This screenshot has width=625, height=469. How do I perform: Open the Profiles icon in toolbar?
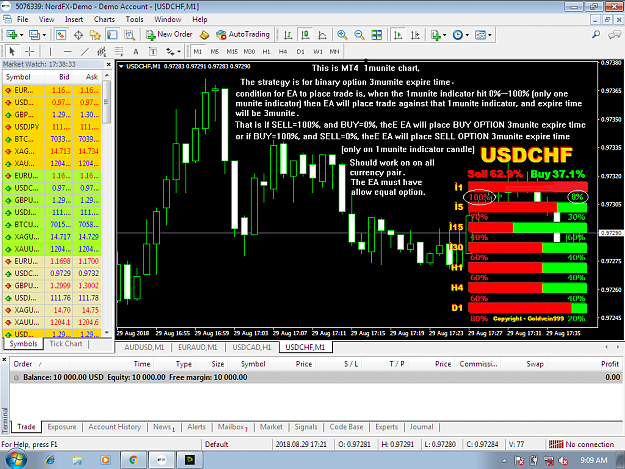(34, 35)
